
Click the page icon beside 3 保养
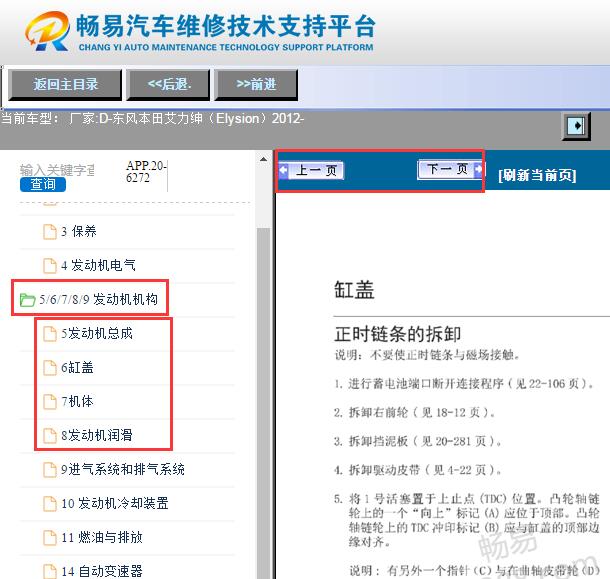tap(49, 232)
